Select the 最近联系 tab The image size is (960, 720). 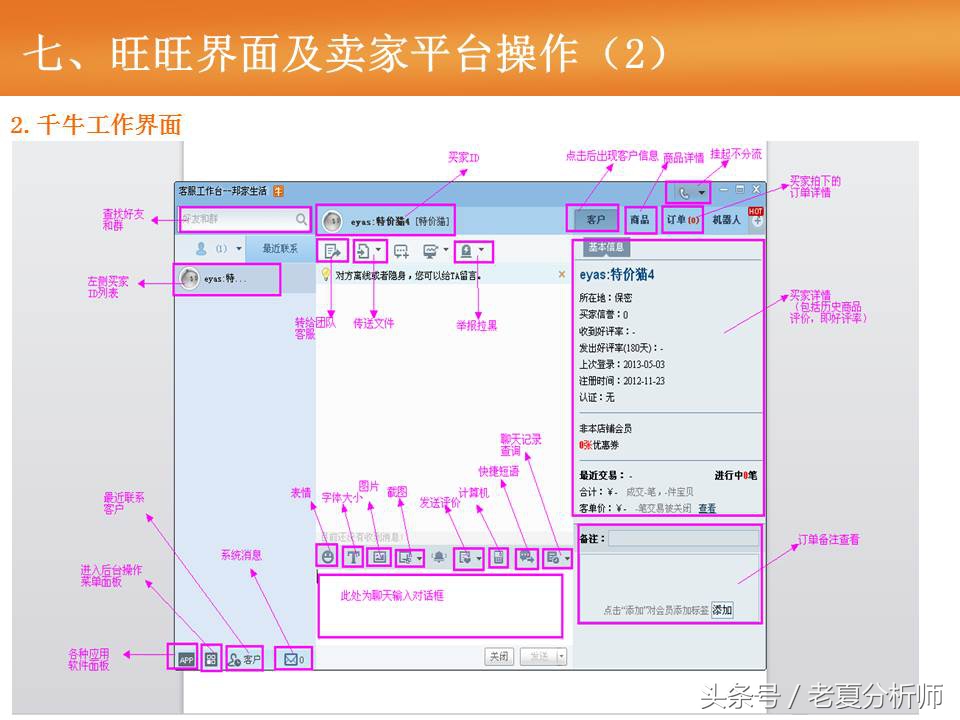point(279,248)
